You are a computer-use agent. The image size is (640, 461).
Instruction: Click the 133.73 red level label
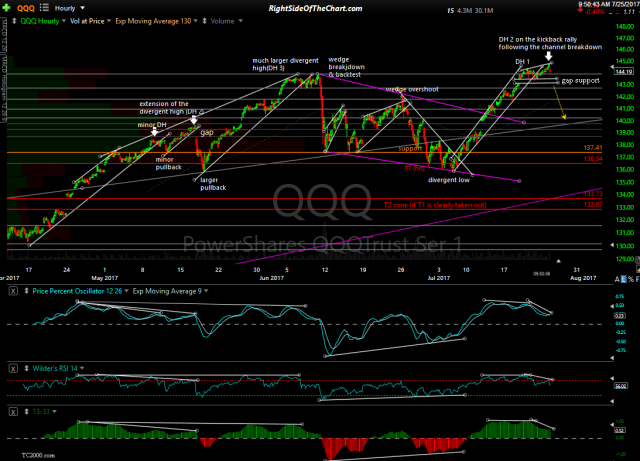[593, 194]
